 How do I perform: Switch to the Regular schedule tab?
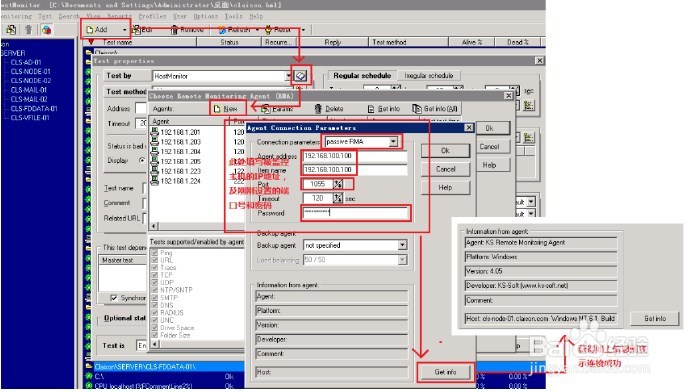coord(362,76)
